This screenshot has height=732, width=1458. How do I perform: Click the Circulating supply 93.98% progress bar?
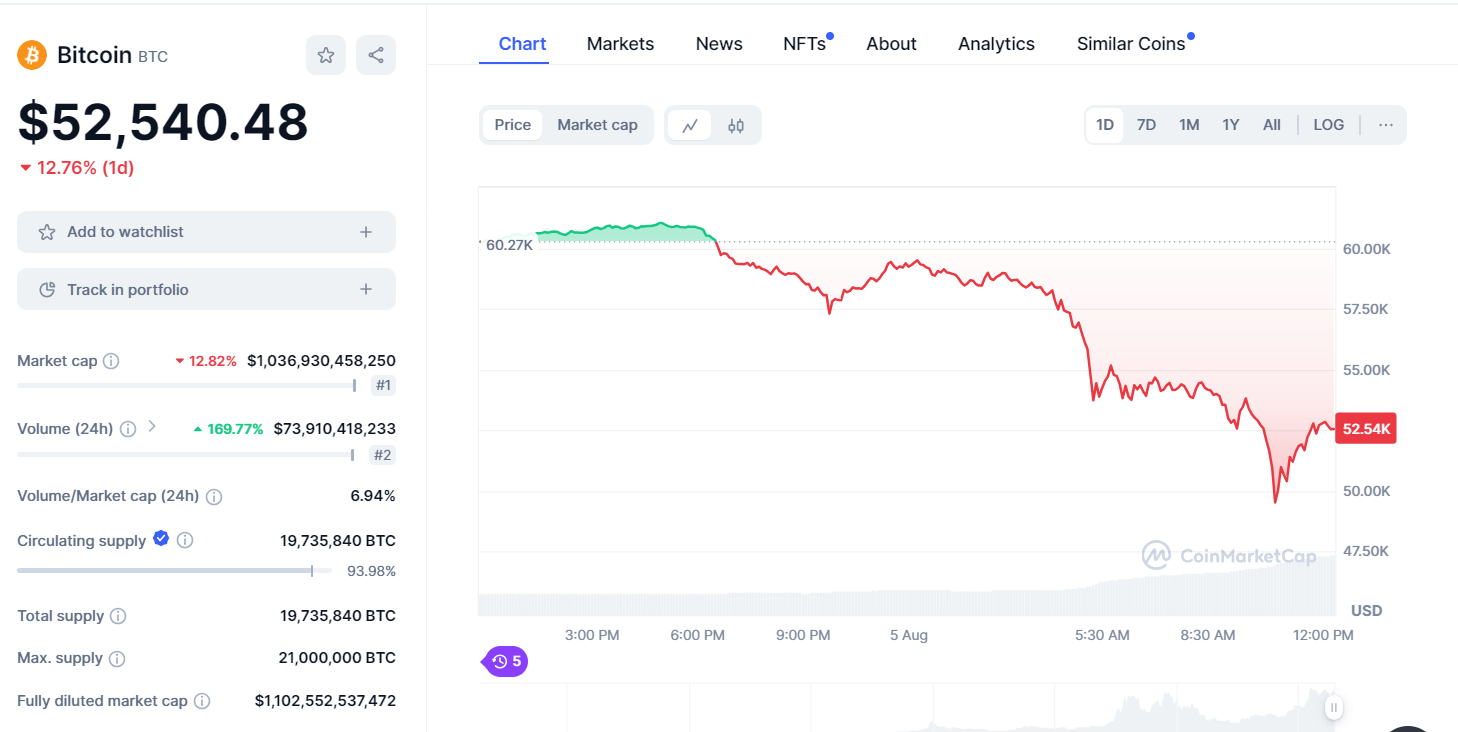click(175, 571)
